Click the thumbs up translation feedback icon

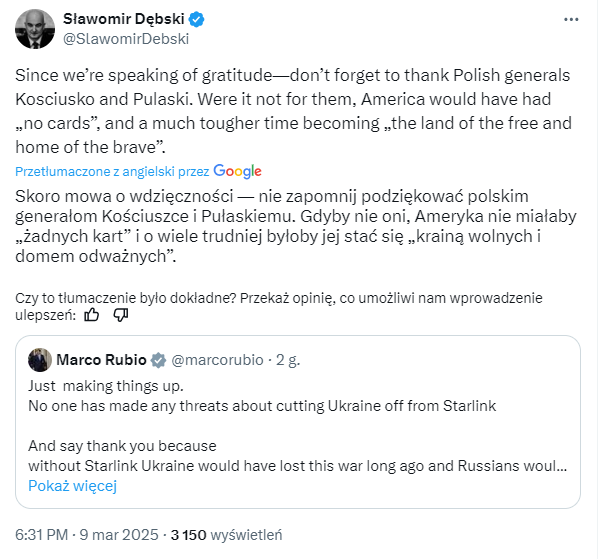[92, 315]
